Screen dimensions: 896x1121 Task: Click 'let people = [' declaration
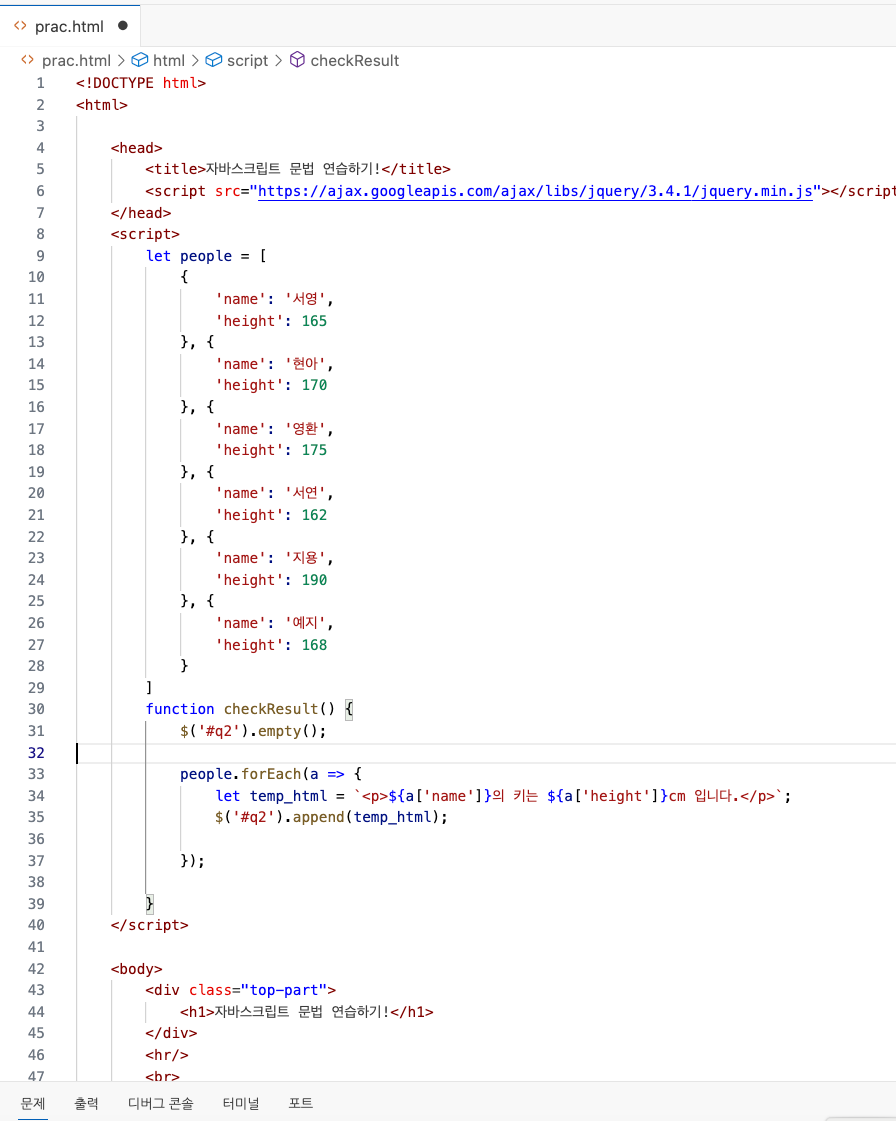click(x=206, y=256)
